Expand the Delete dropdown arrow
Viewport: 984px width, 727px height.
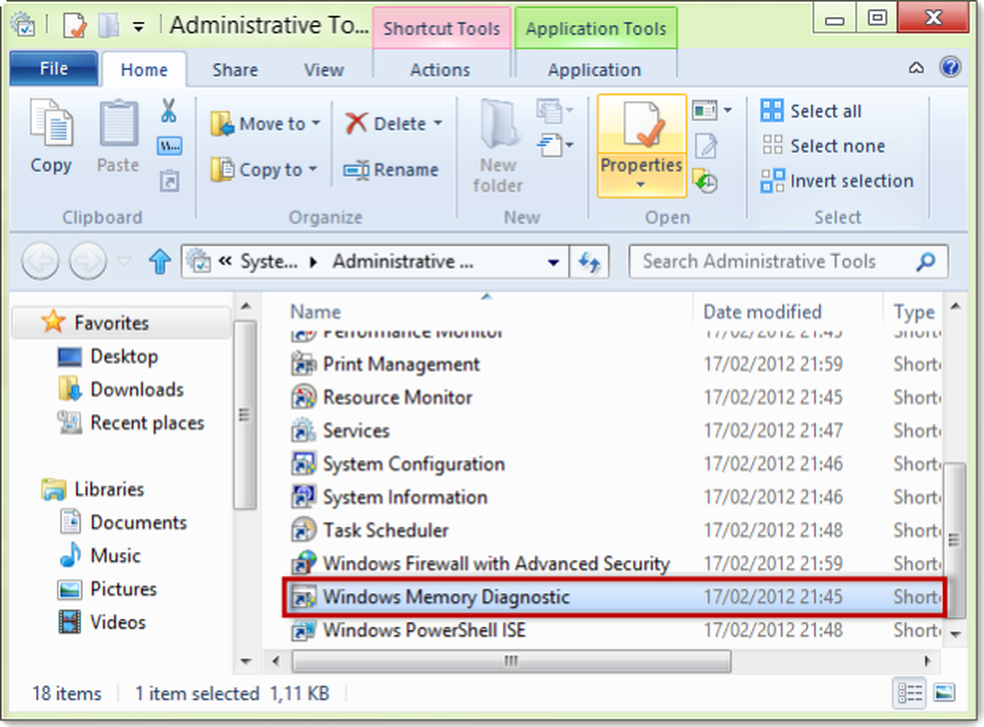tap(437, 124)
